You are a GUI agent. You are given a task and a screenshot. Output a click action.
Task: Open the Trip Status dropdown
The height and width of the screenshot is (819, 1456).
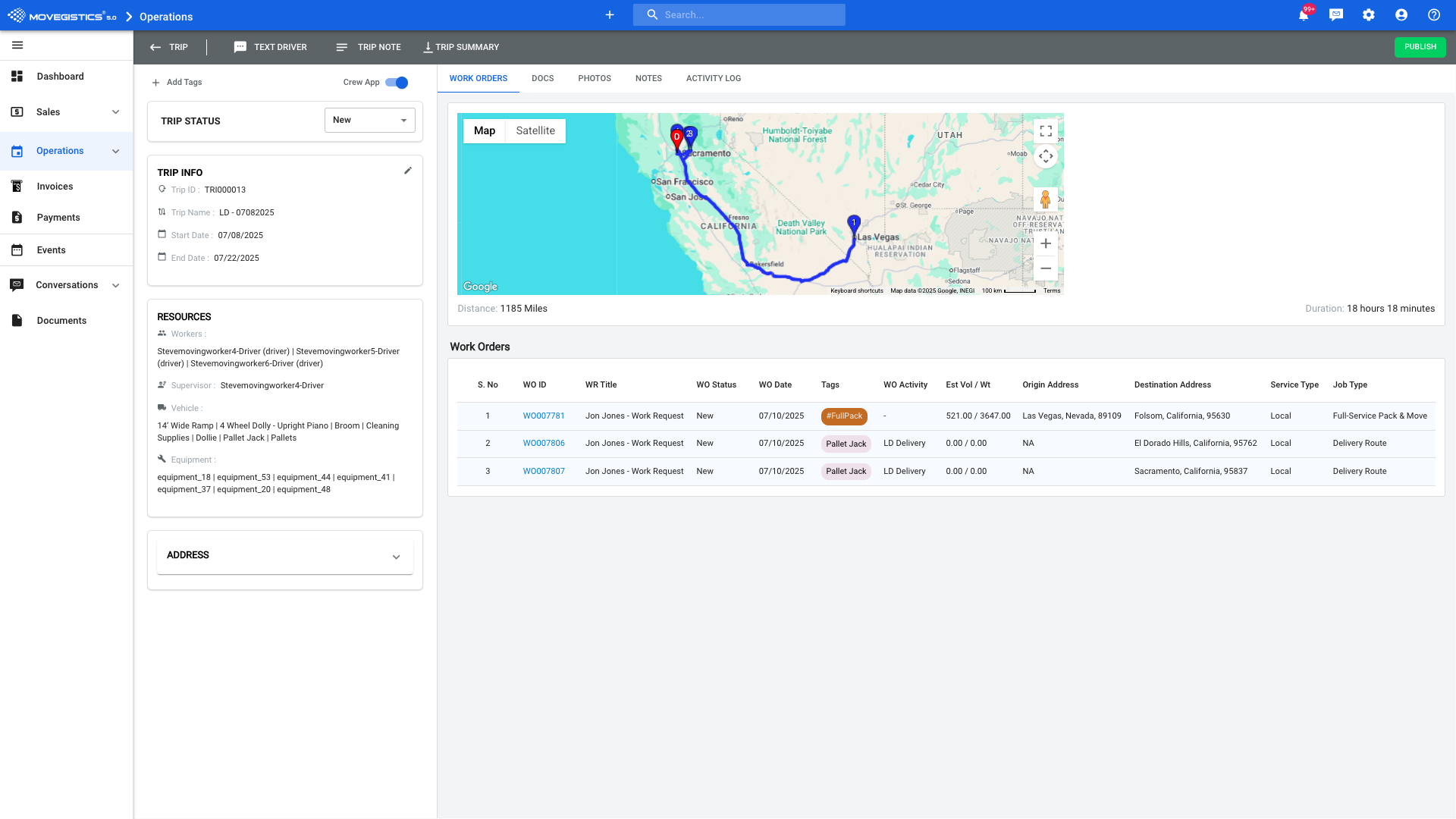tap(370, 121)
